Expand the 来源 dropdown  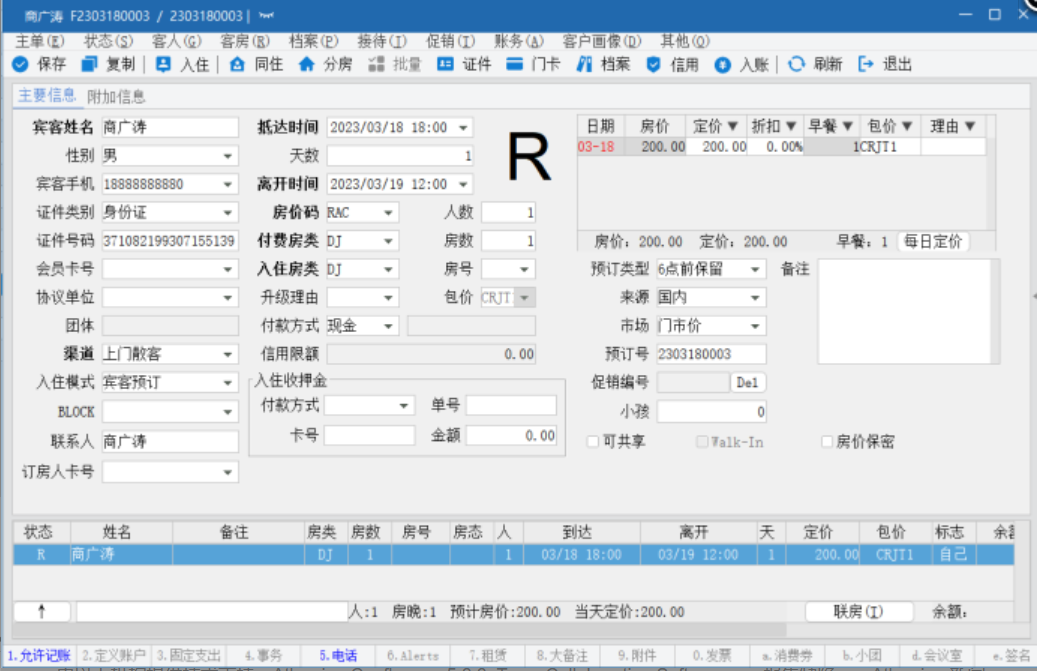coord(755,298)
